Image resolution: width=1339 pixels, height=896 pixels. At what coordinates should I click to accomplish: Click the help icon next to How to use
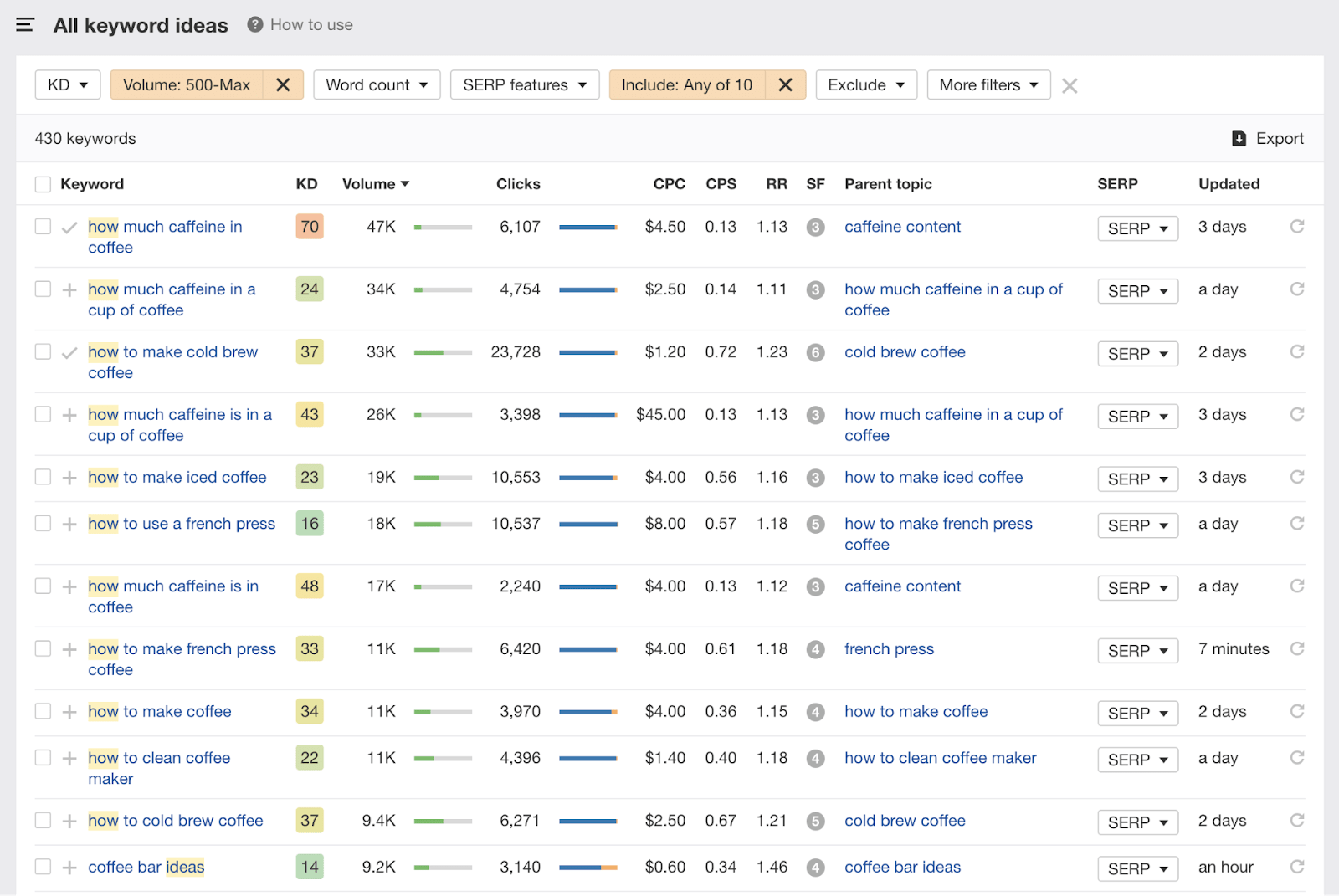pos(254,24)
